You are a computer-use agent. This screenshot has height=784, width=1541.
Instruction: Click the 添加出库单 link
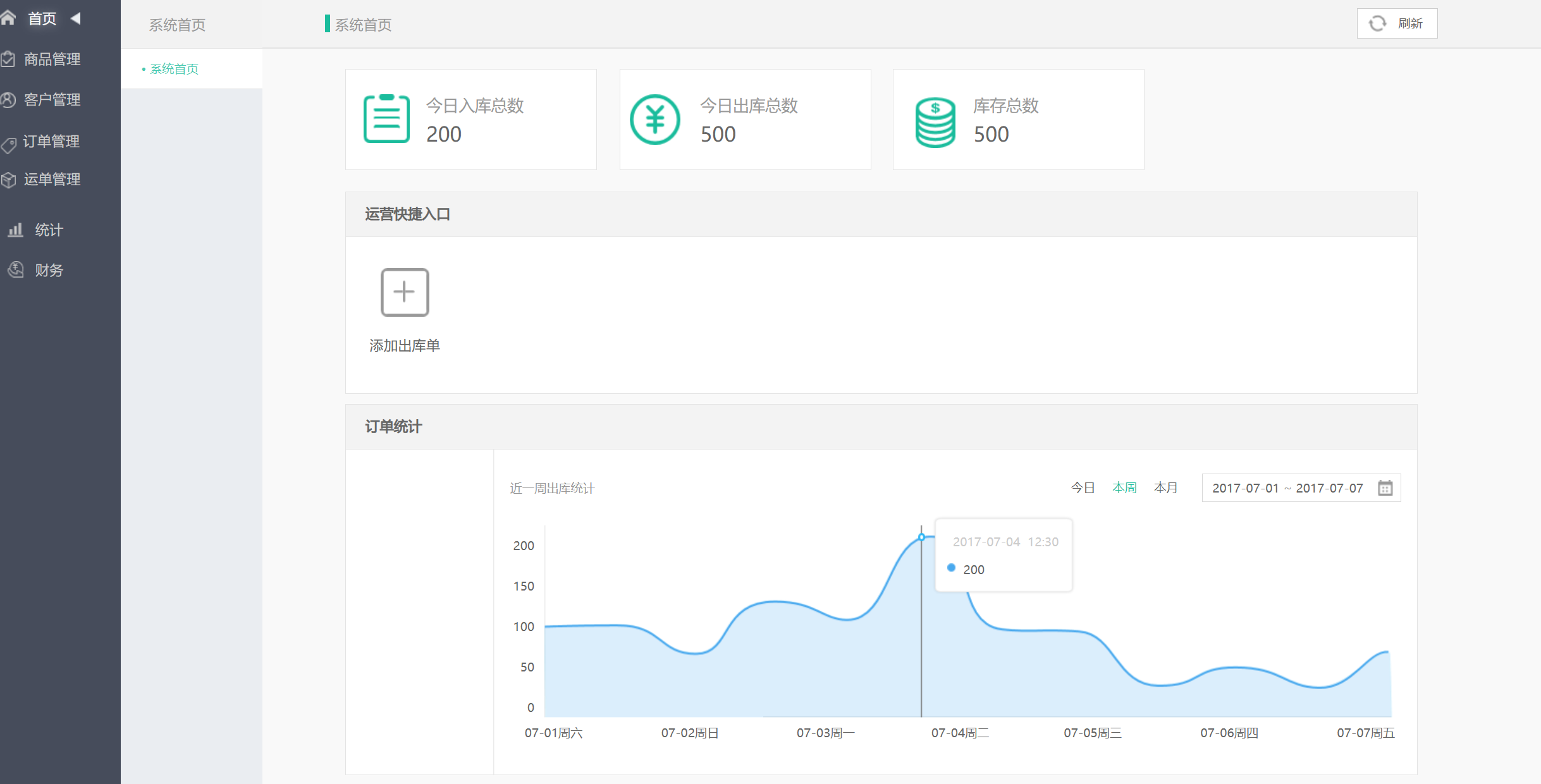click(405, 346)
